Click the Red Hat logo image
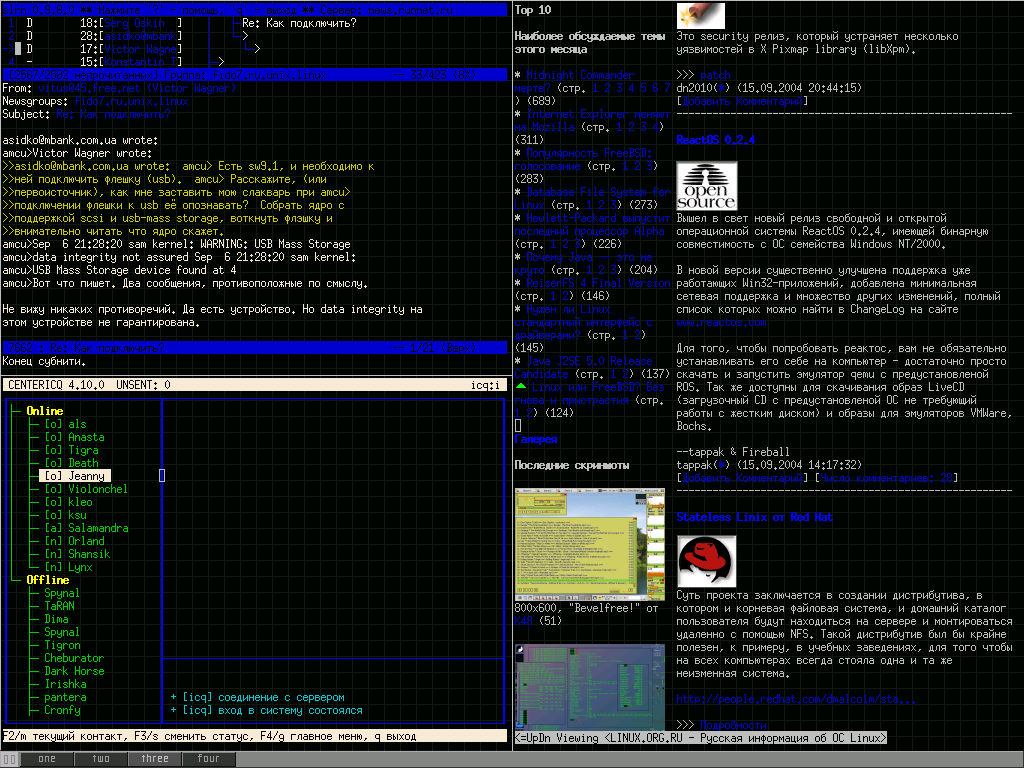 [x=707, y=562]
